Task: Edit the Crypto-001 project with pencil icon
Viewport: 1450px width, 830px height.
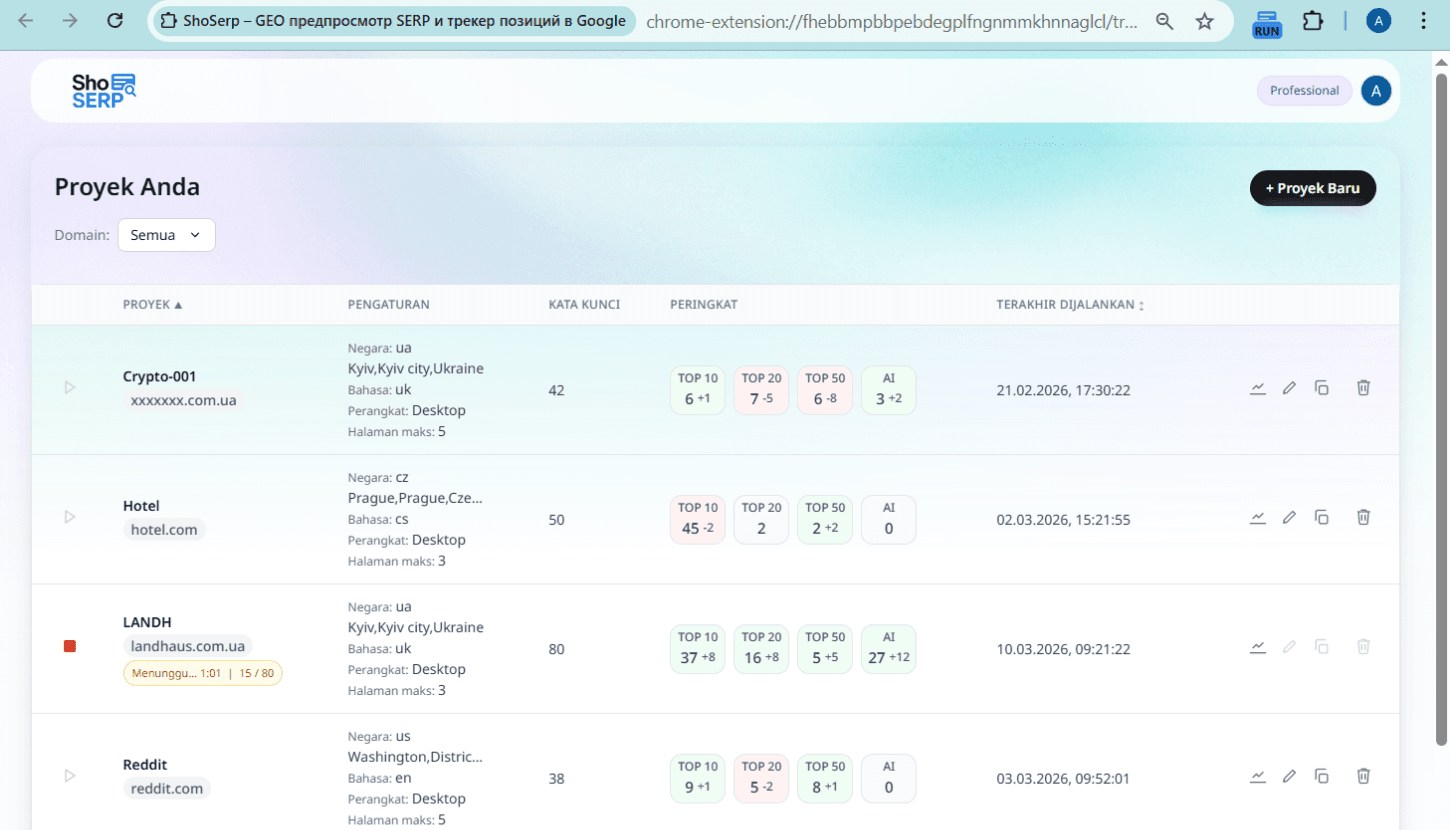Action: tap(1289, 388)
